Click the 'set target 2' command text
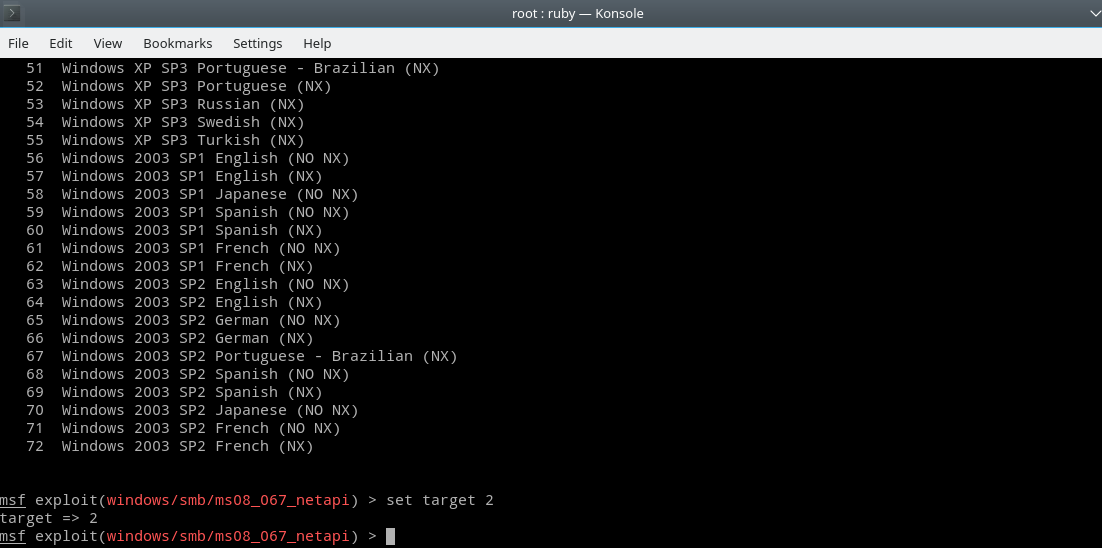The width and height of the screenshot is (1102, 548). (440, 500)
